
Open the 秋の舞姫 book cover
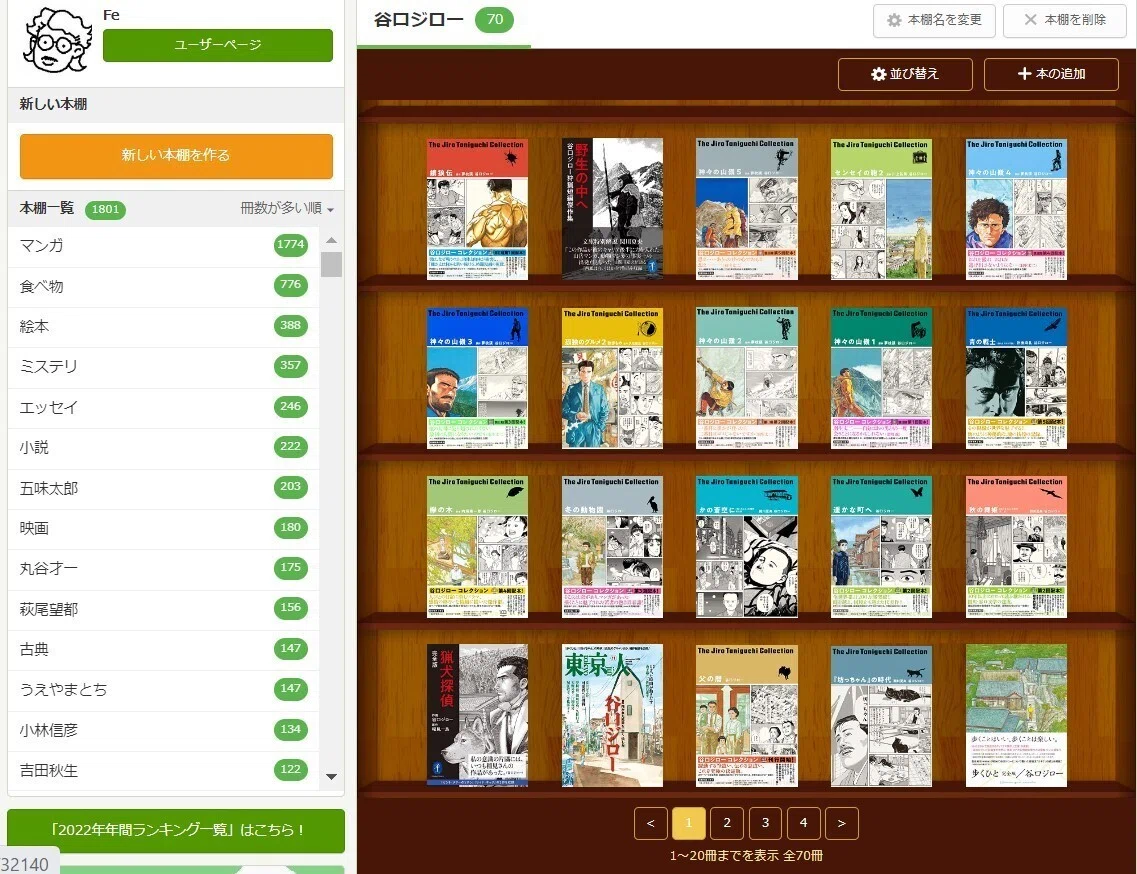[x=1017, y=547]
